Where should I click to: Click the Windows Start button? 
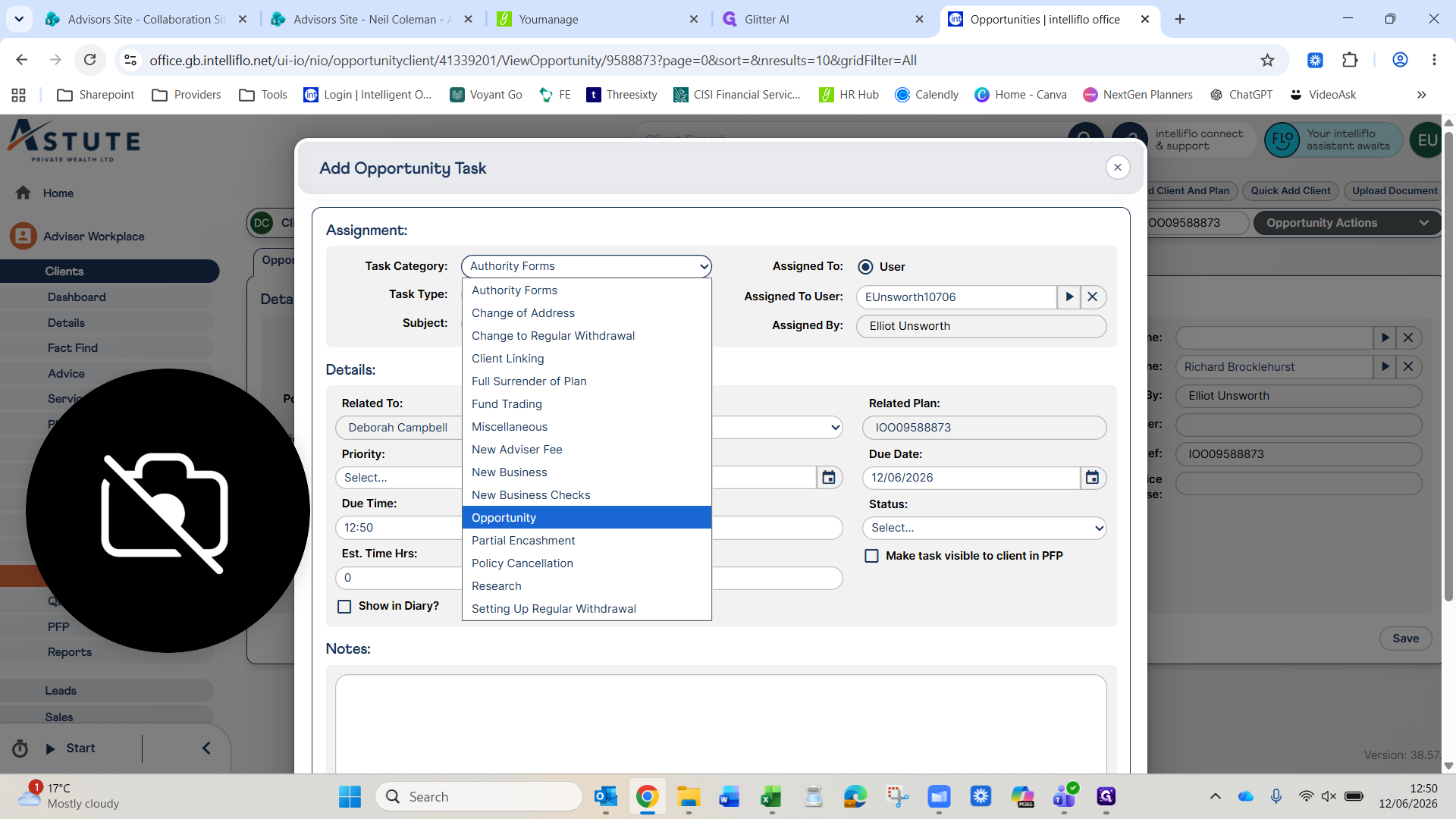point(350,797)
